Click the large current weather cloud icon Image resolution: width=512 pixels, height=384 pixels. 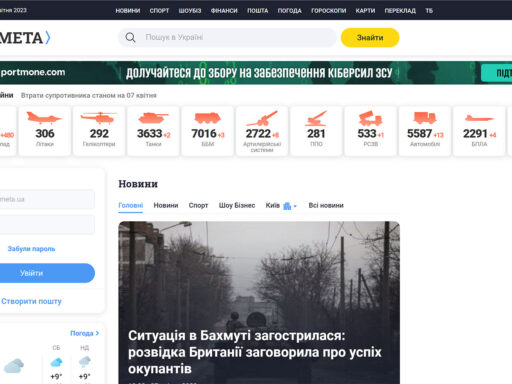(x=14, y=366)
